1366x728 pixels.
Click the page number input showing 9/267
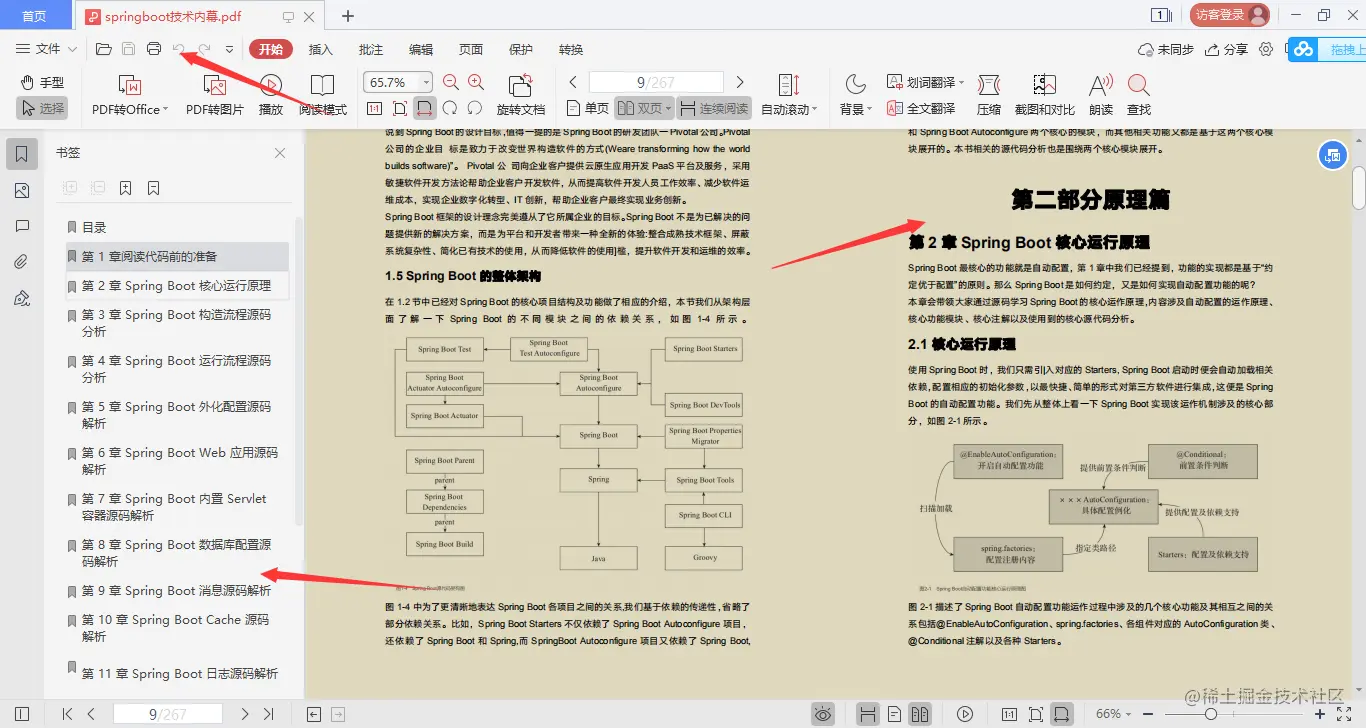655,81
